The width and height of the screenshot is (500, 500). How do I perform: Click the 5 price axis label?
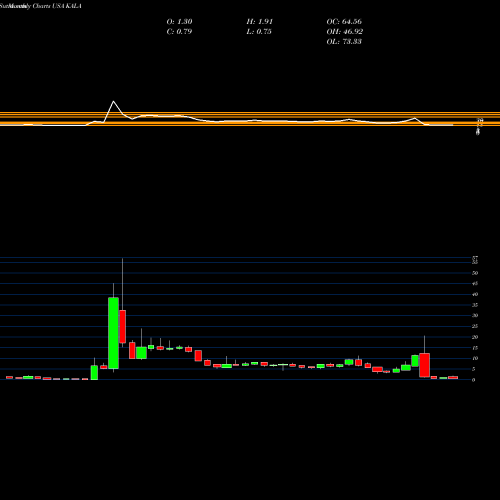474,369
